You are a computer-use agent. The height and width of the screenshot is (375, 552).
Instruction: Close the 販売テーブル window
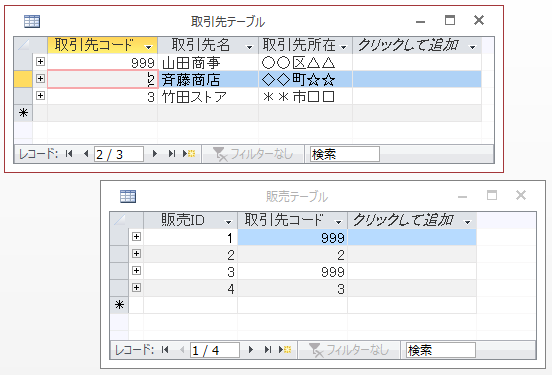point(521,195)
